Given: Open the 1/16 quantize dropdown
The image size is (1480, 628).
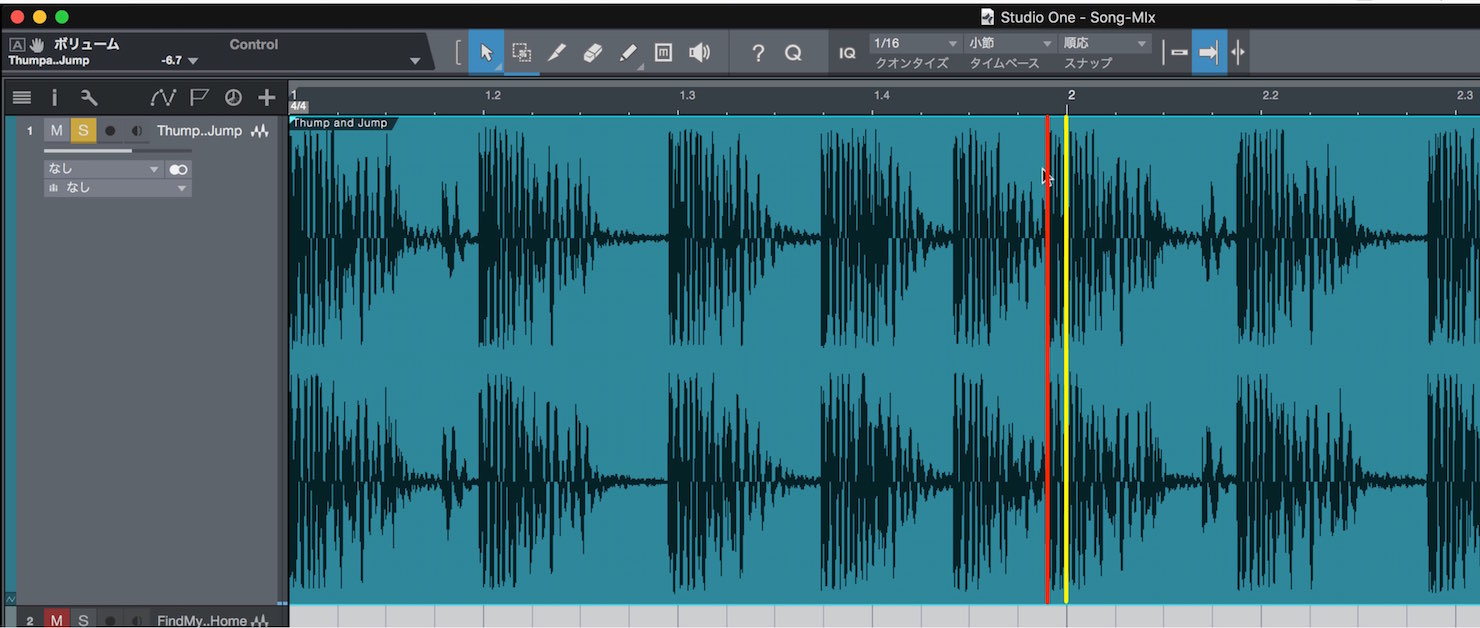Looking at the screenshot, I should tap(914, 44).
